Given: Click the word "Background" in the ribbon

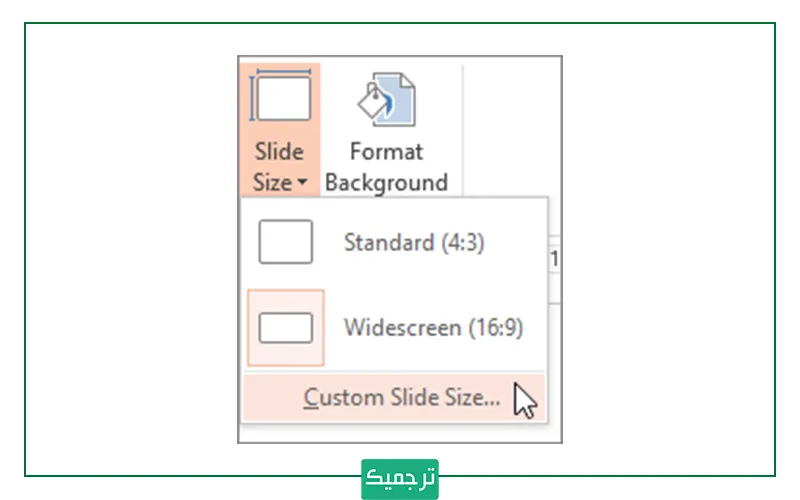Looking at the screenshot, I should [386, 183].
